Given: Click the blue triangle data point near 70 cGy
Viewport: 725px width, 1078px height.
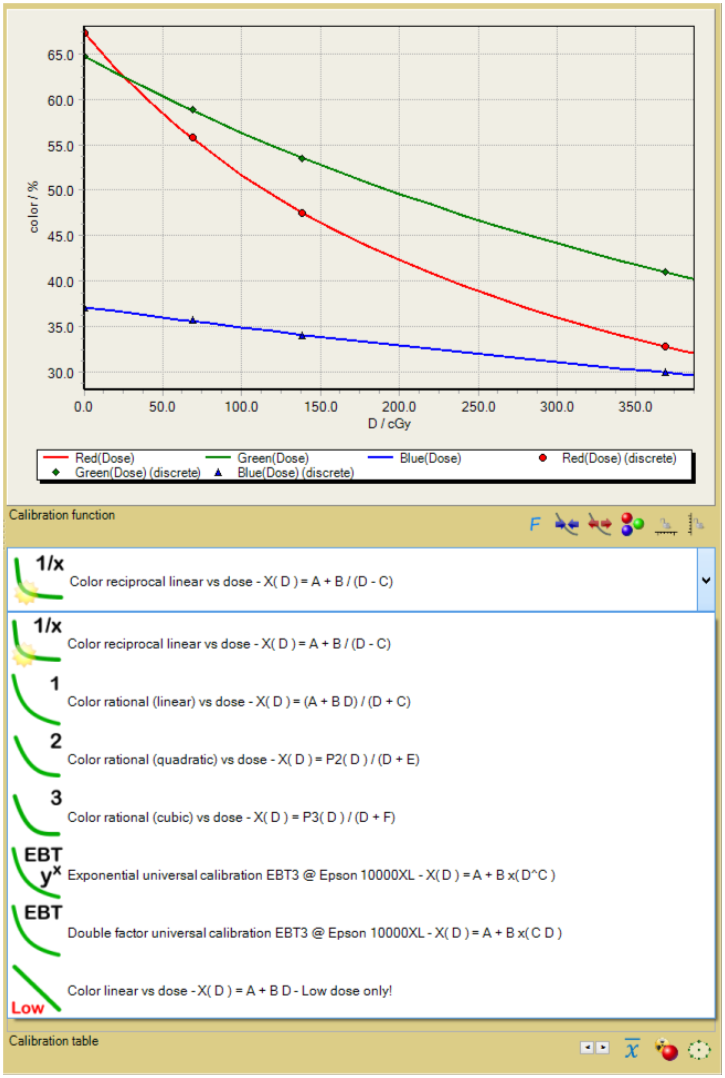Looking at the screenshot, I should pos(193,320).
